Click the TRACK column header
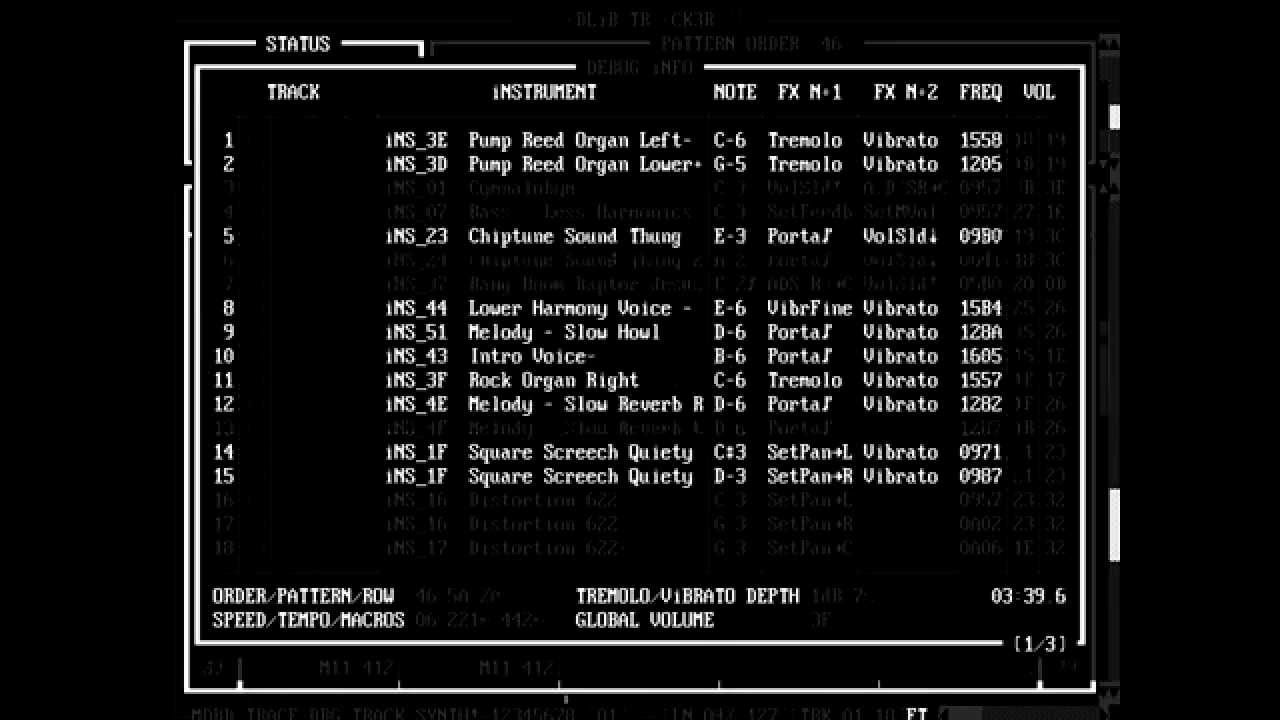 click(x=293, y=92)
